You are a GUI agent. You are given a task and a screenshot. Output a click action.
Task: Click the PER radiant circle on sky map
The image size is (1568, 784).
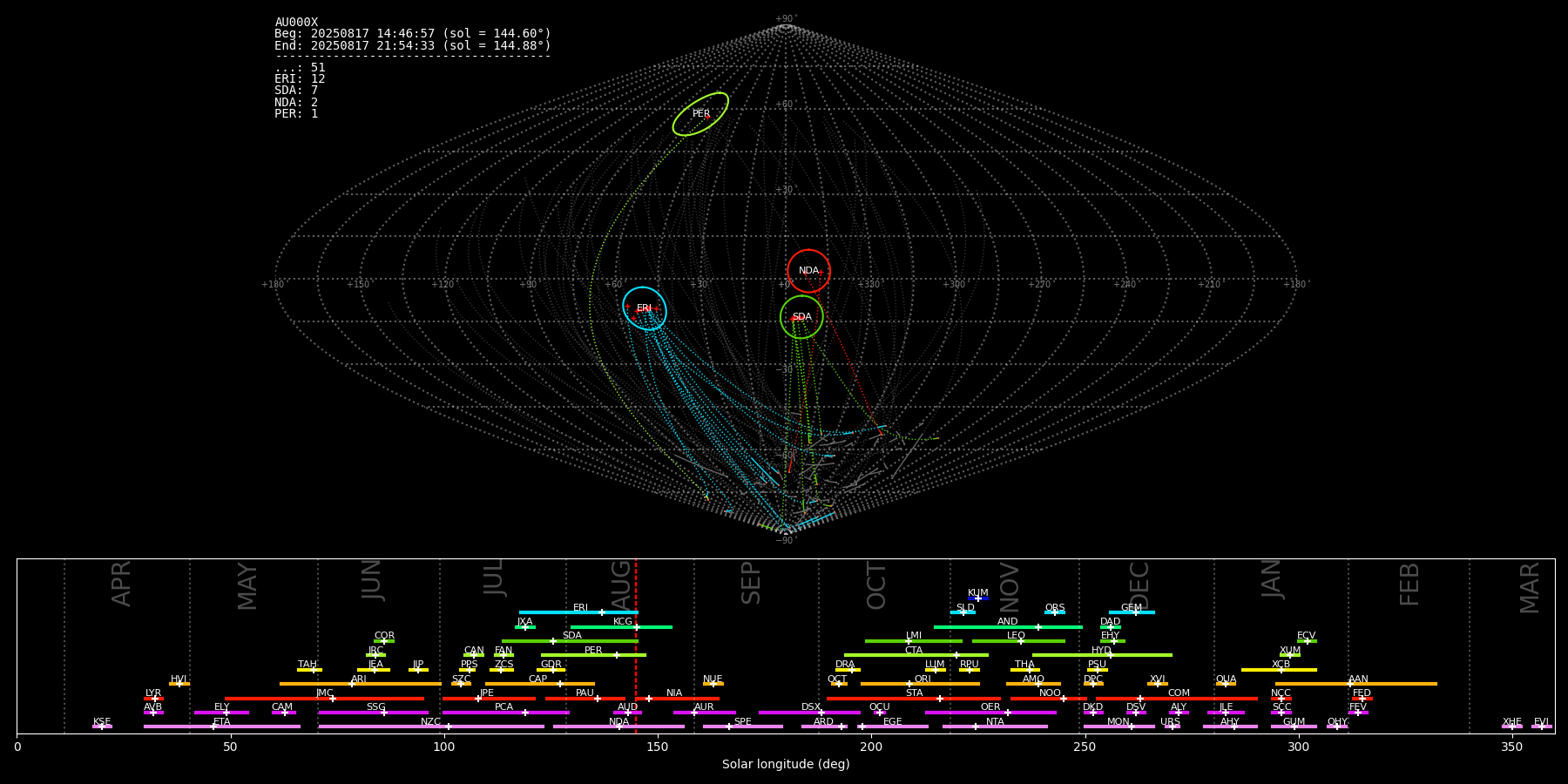700,114
